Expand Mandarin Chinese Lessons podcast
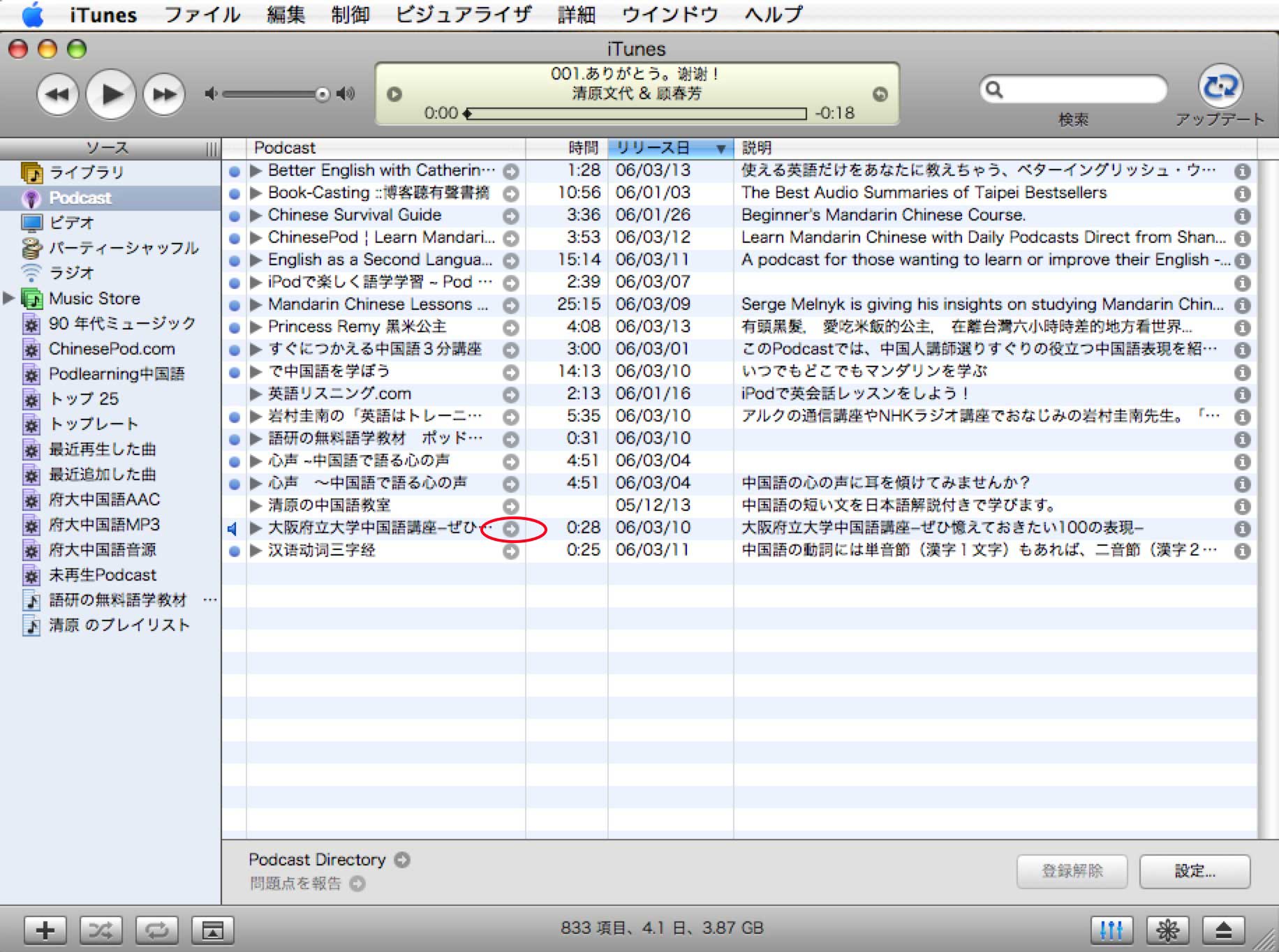1279x952 pixels. (x=256, y=304)
